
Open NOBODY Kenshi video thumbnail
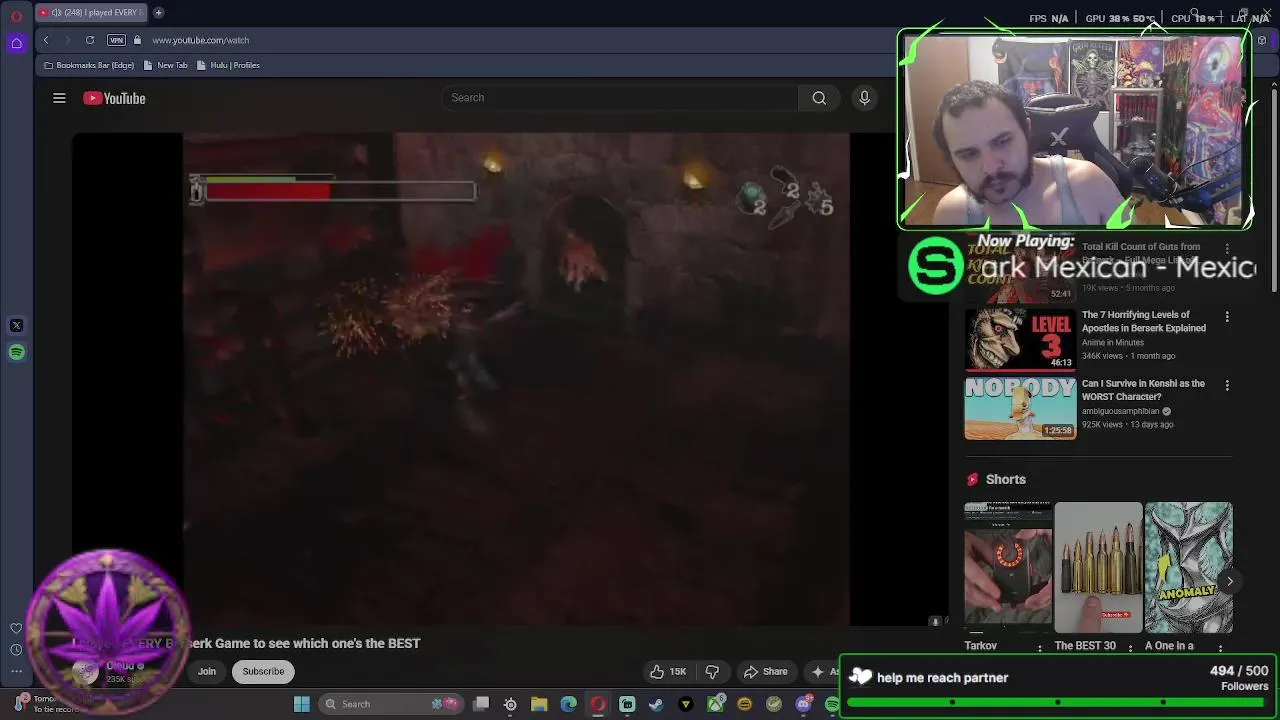click(1020, 408)
